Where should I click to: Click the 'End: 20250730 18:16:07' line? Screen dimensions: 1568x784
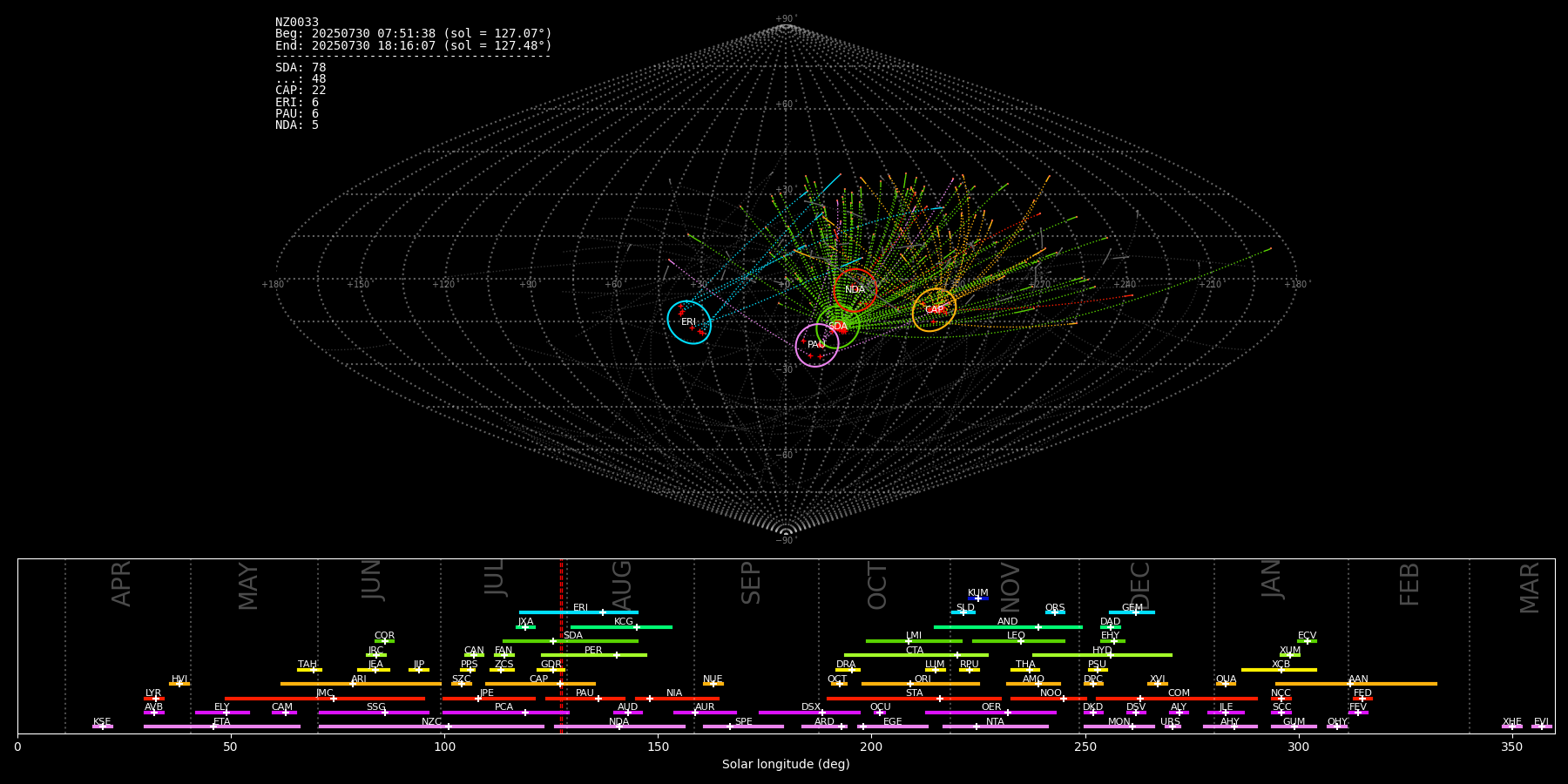(x=414, y=45)
